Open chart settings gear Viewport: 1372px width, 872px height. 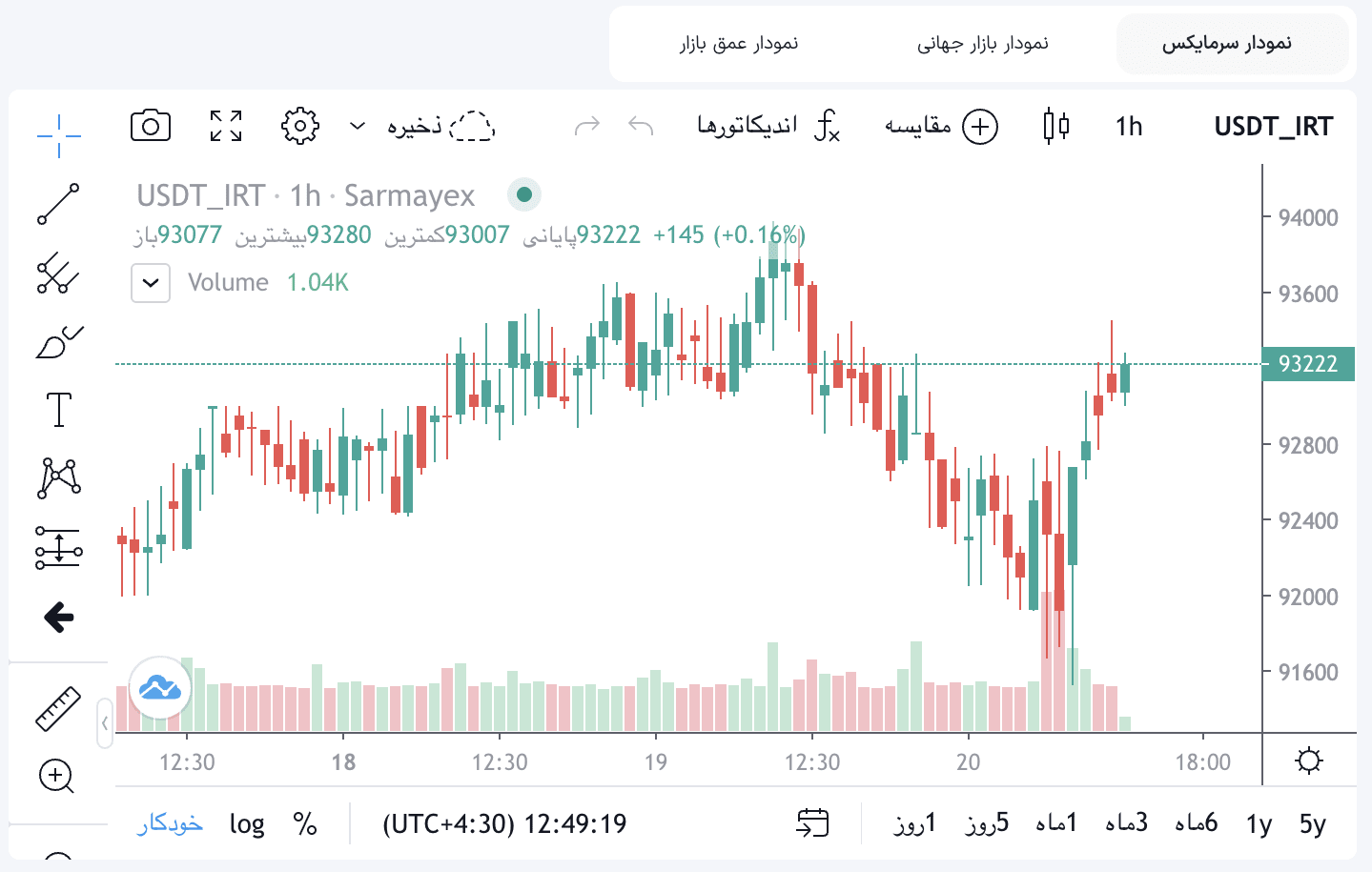[300, 126]
